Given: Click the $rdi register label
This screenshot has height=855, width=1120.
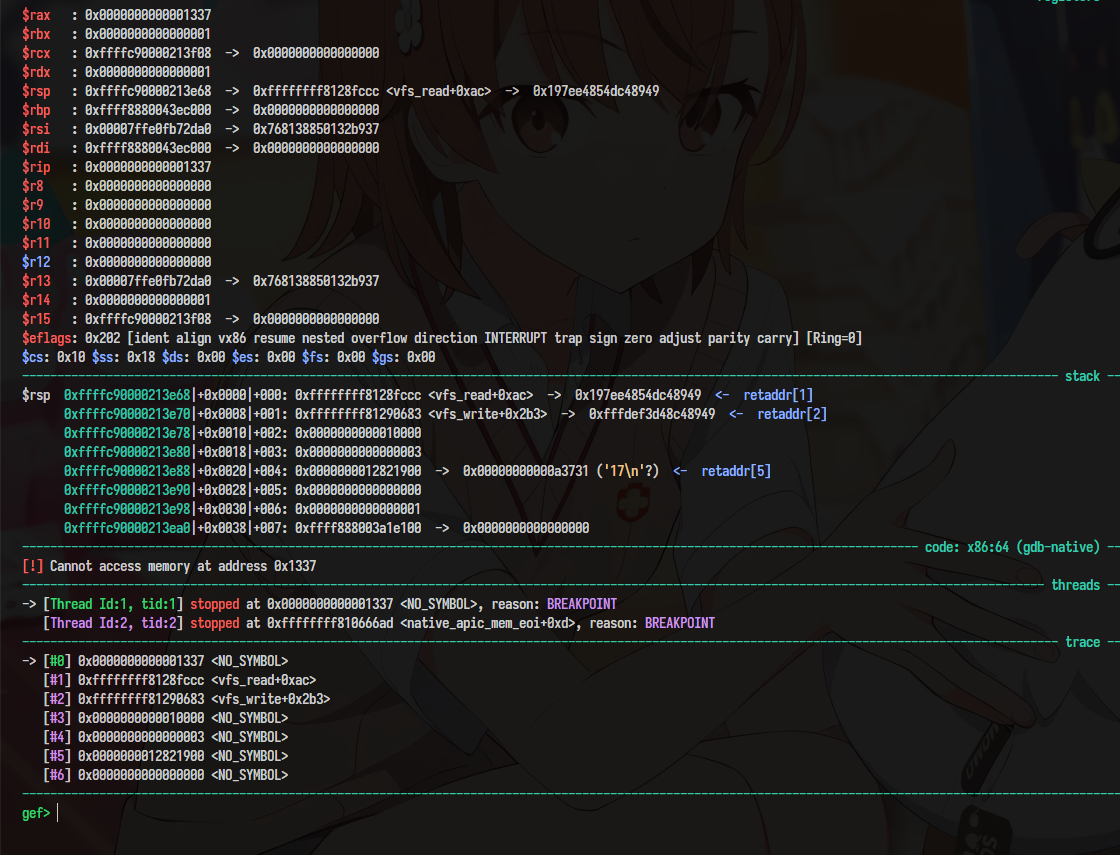Looking at the screenshot, I should [x=36, y=148].
